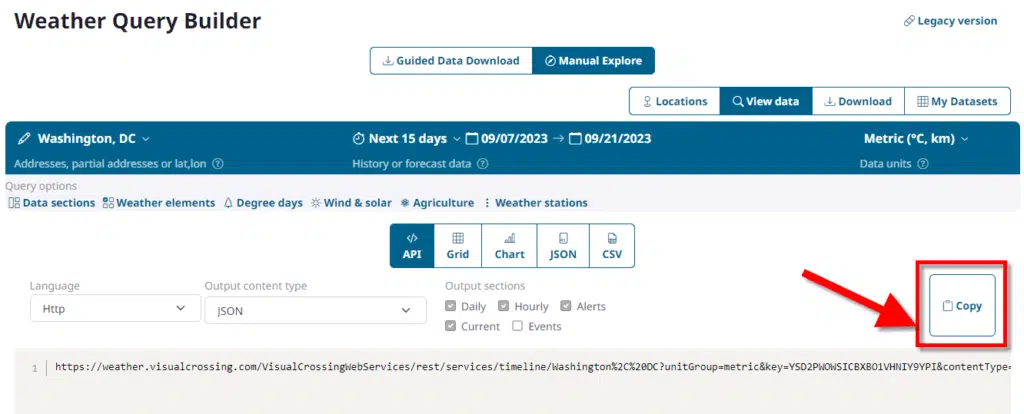Open the My Datasets tab

[957, 101]
